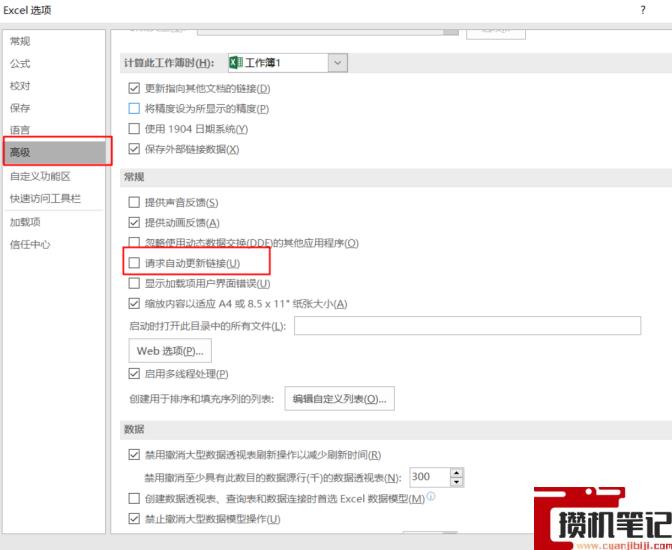Open the 信任中心 category
672x550 pixels.
coord(30,244)
